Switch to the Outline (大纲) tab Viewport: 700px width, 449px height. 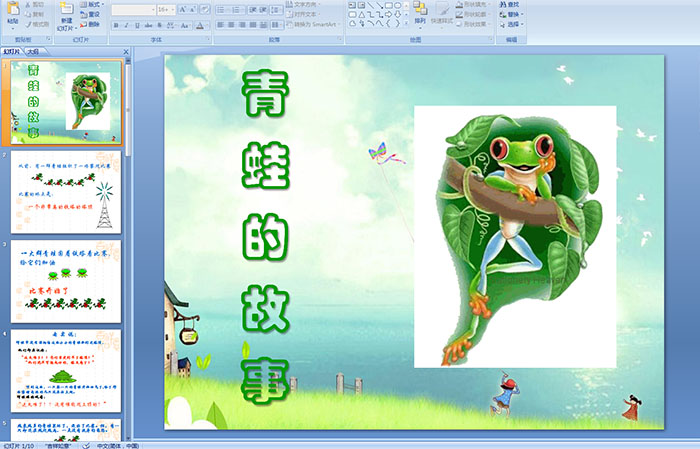coord(34,51)
